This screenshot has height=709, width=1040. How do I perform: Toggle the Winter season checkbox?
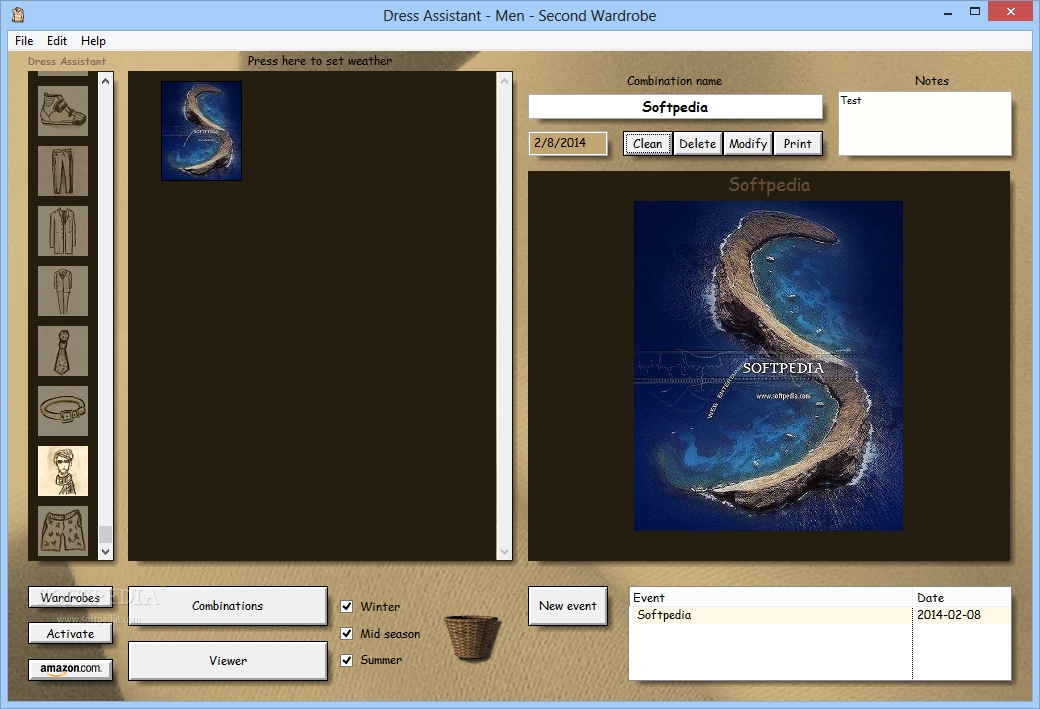[x=346, y=606]
